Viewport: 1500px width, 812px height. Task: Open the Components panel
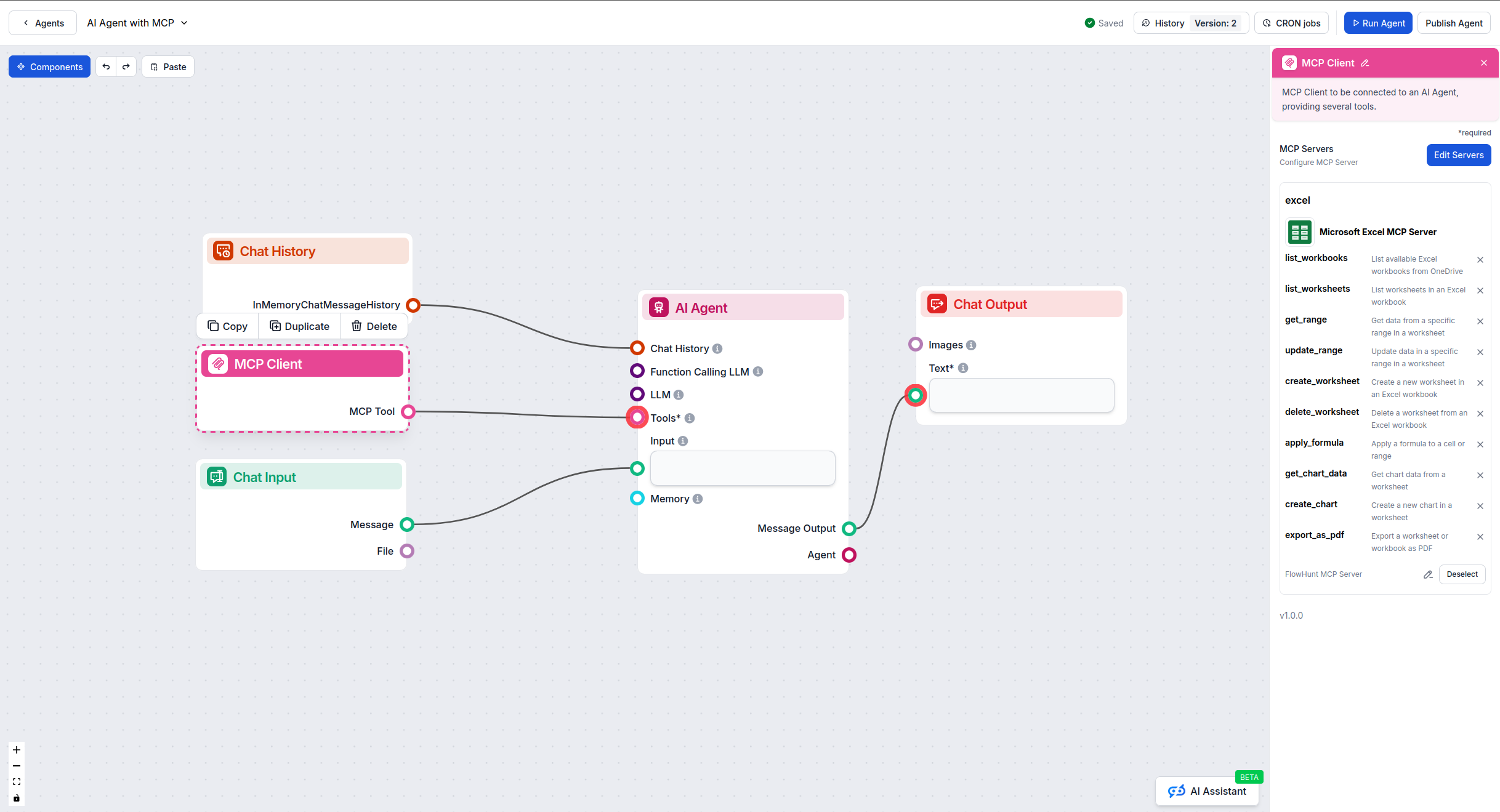pyautogui.click(x=49, y=66)
